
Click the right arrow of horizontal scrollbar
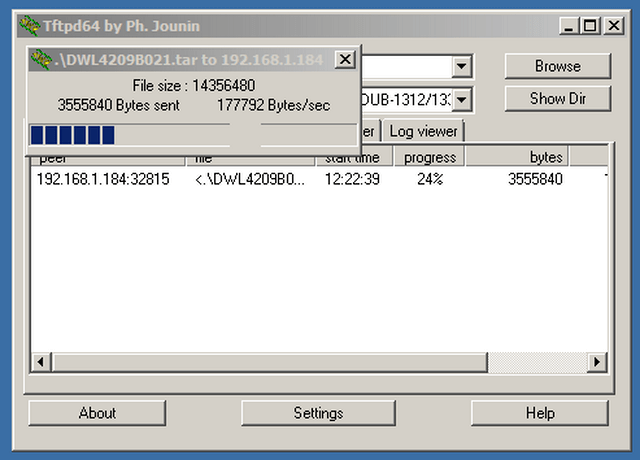point(597,362)
